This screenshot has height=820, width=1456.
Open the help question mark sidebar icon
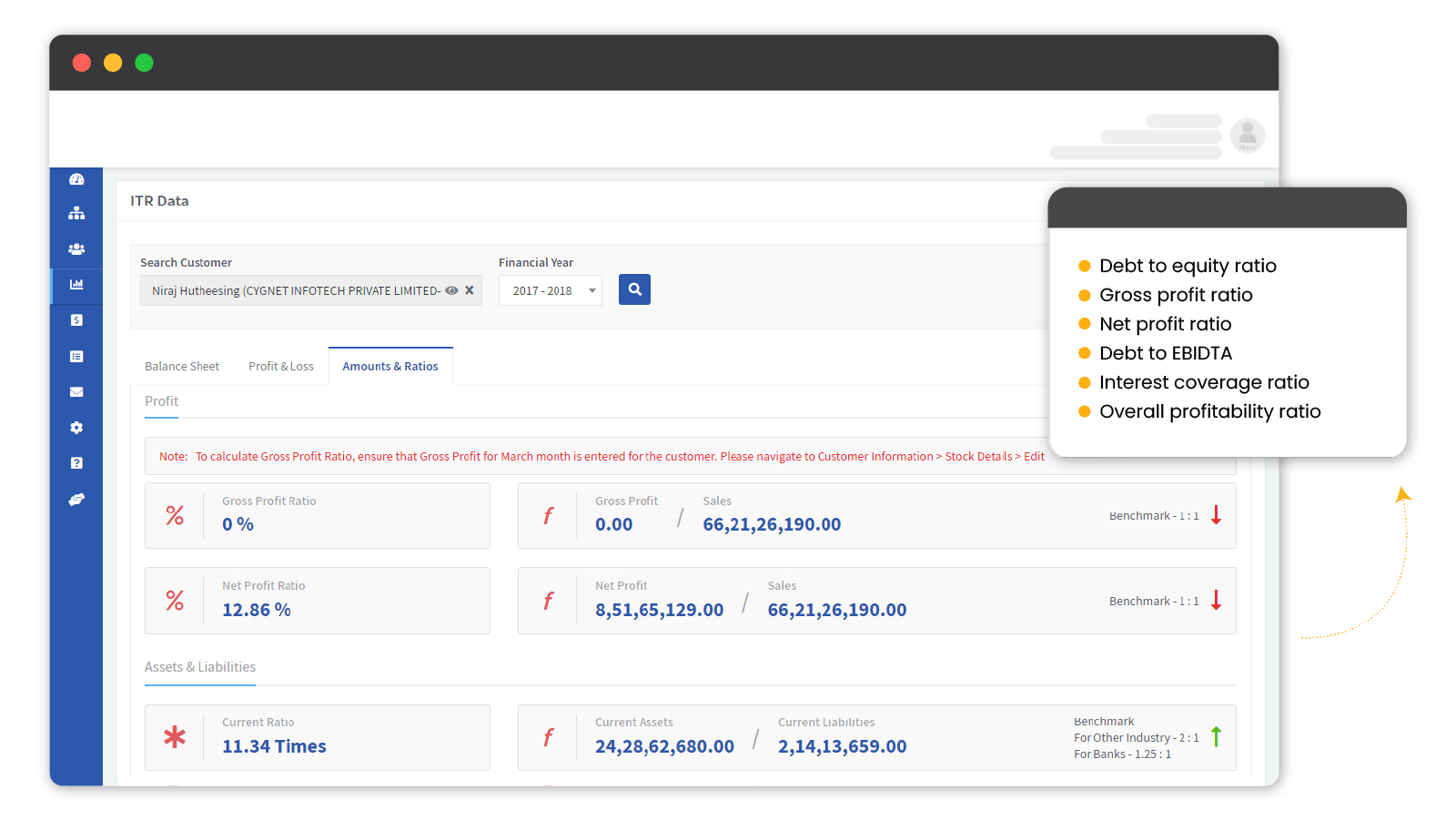tap(76, 462)
